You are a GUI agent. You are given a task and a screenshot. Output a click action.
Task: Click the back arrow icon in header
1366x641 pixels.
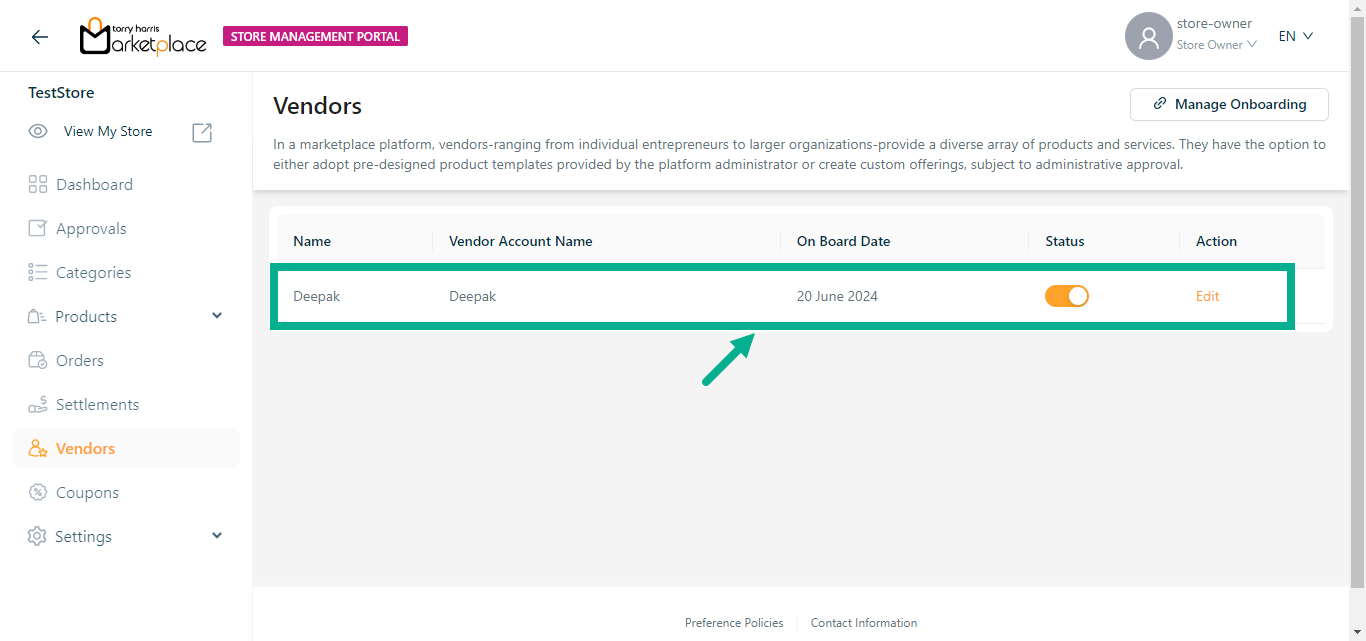(x=39, y=37)
